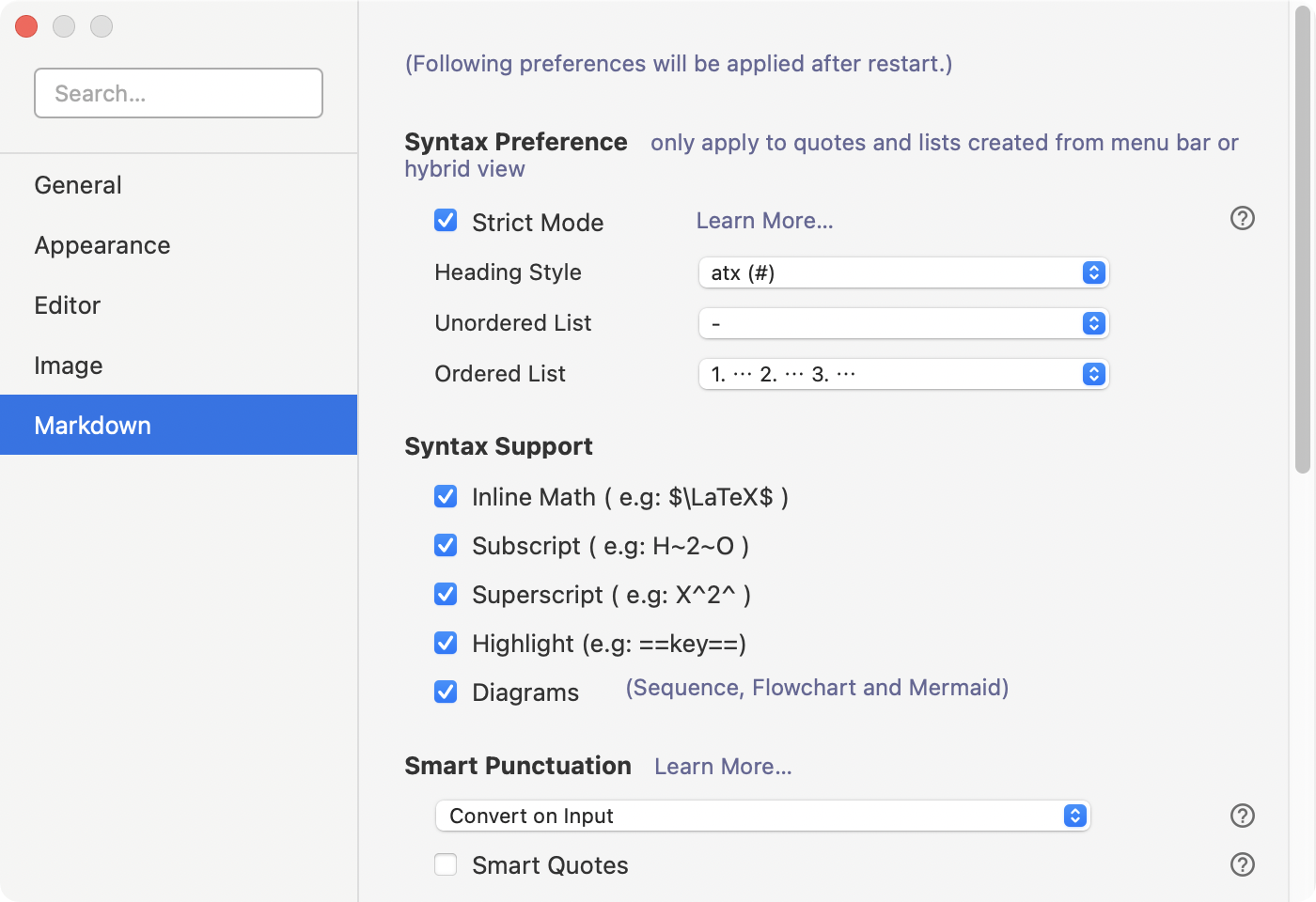The image size is (1316, 902).
Task: Open the help icon for Smart Quotes
Action: tap(1242, 864)
